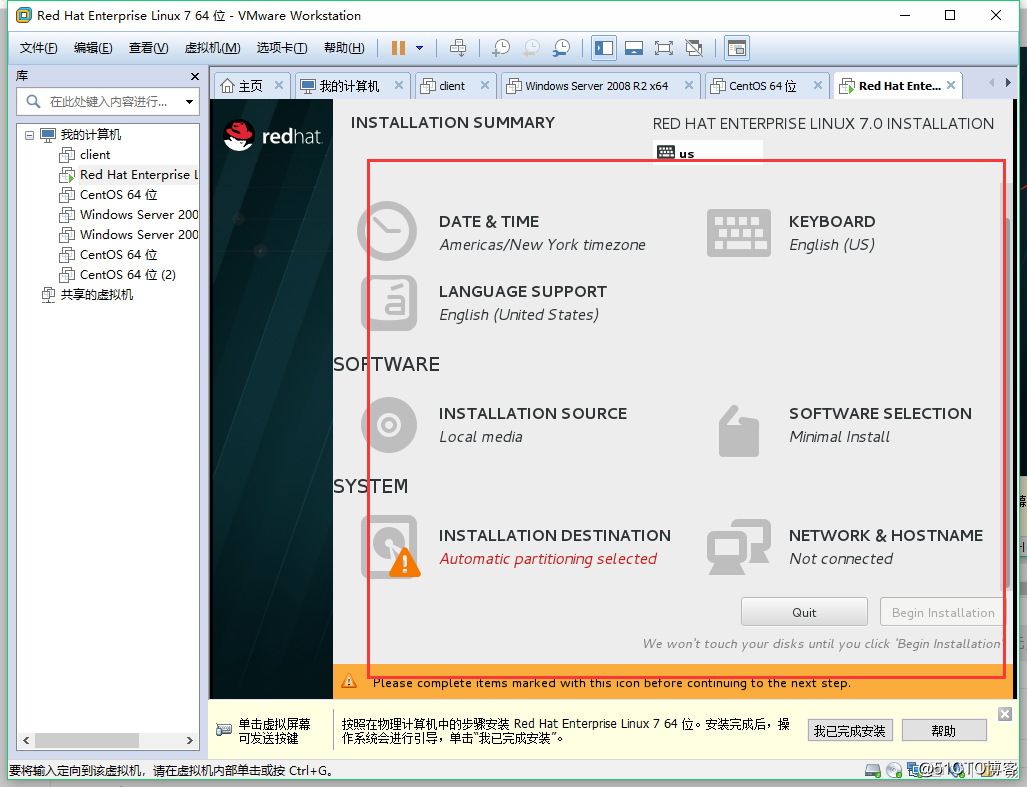The image size is (1027, 787).
Task: Open the power options dropdown arrow
Action: (x=419, y=48)
